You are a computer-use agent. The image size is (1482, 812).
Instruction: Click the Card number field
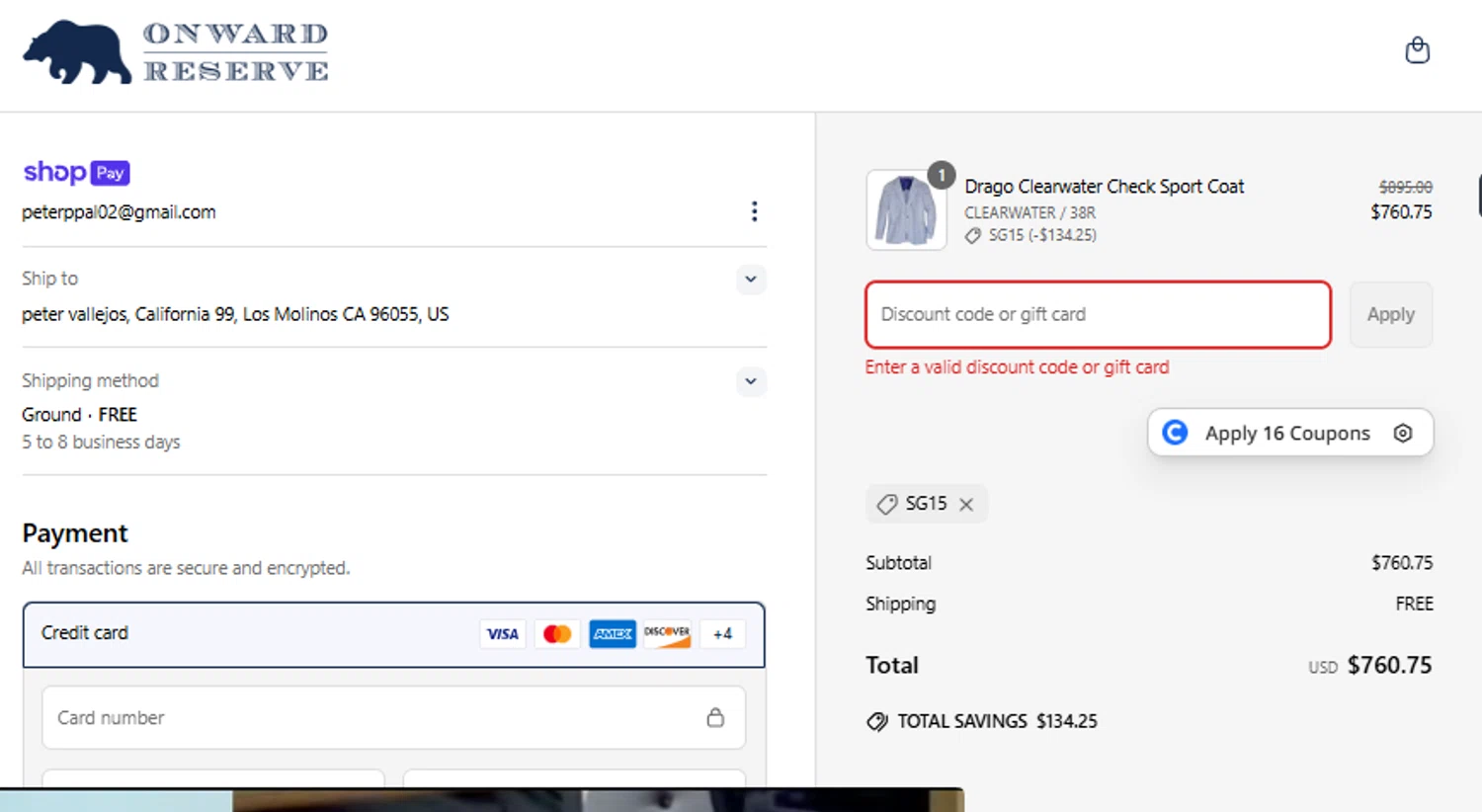[x=393, y=718]
